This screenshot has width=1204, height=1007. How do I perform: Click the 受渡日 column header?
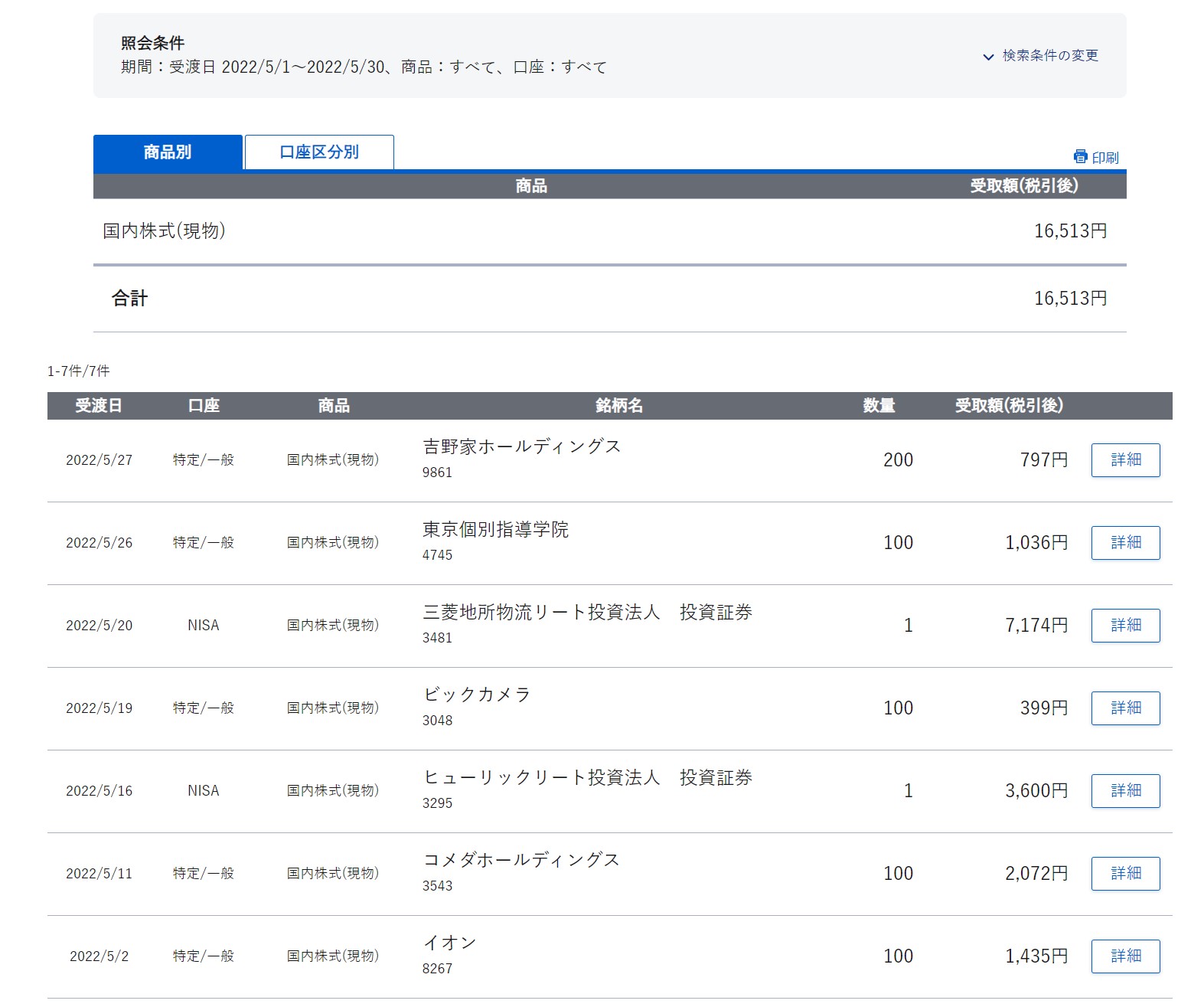pyautogui.click(x=99, y=406)
